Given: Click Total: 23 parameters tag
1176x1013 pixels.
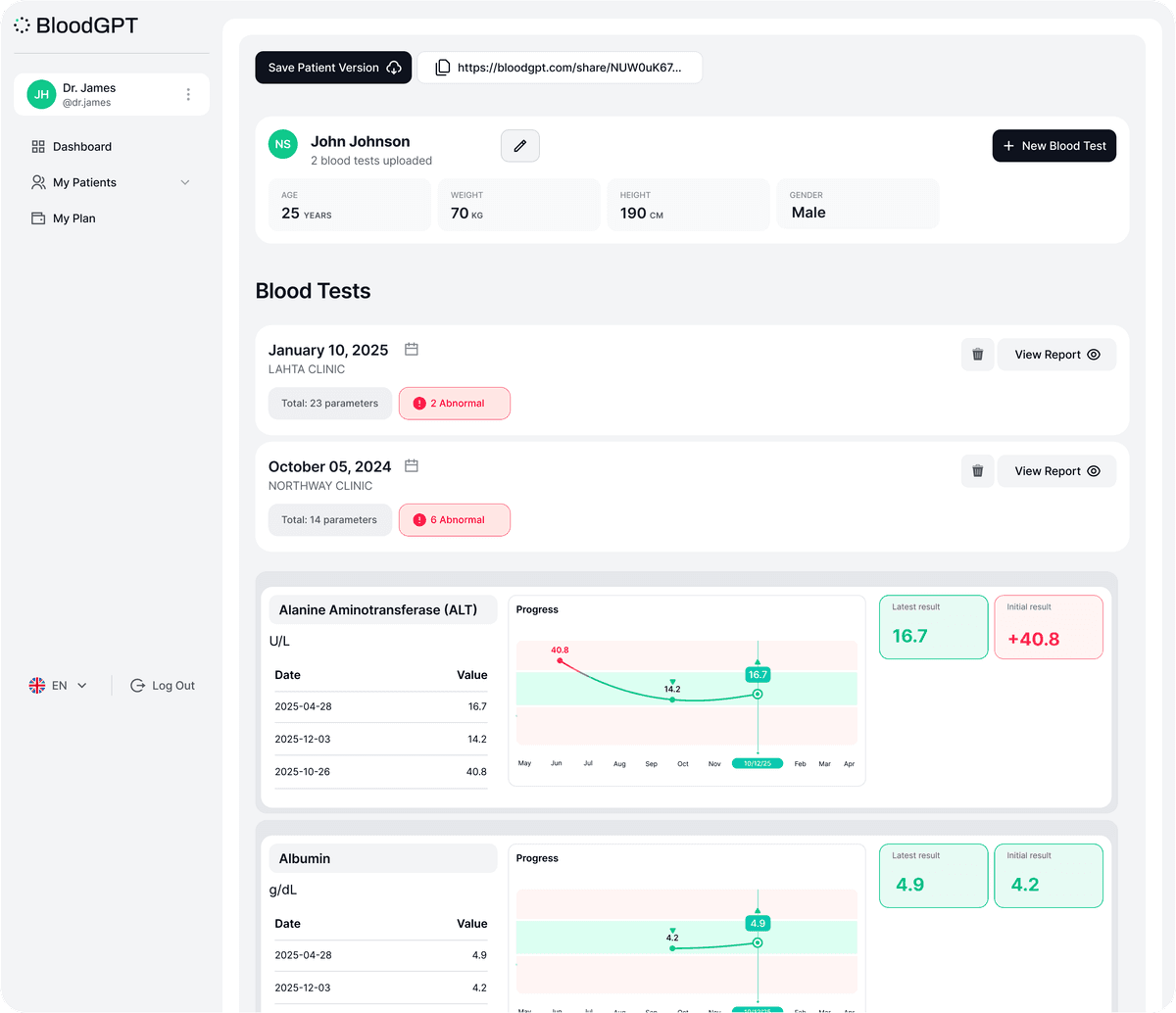Looking at the screenshot, I should point(330,404).
